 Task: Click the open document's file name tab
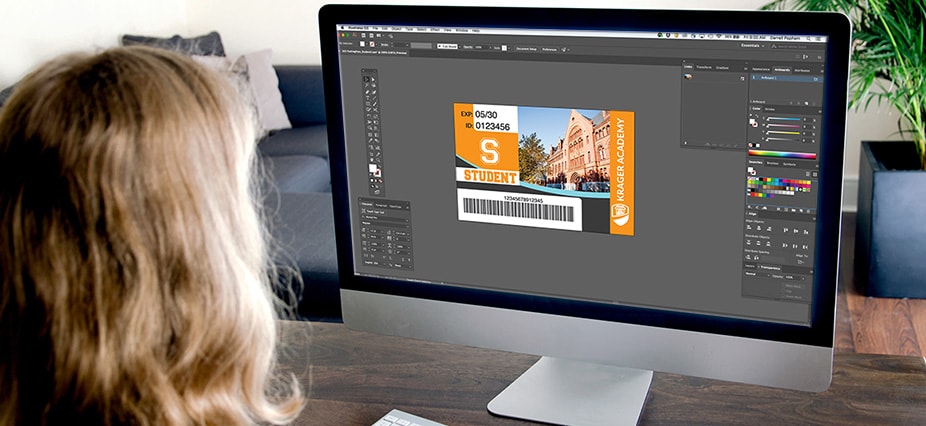coord(374,53)
